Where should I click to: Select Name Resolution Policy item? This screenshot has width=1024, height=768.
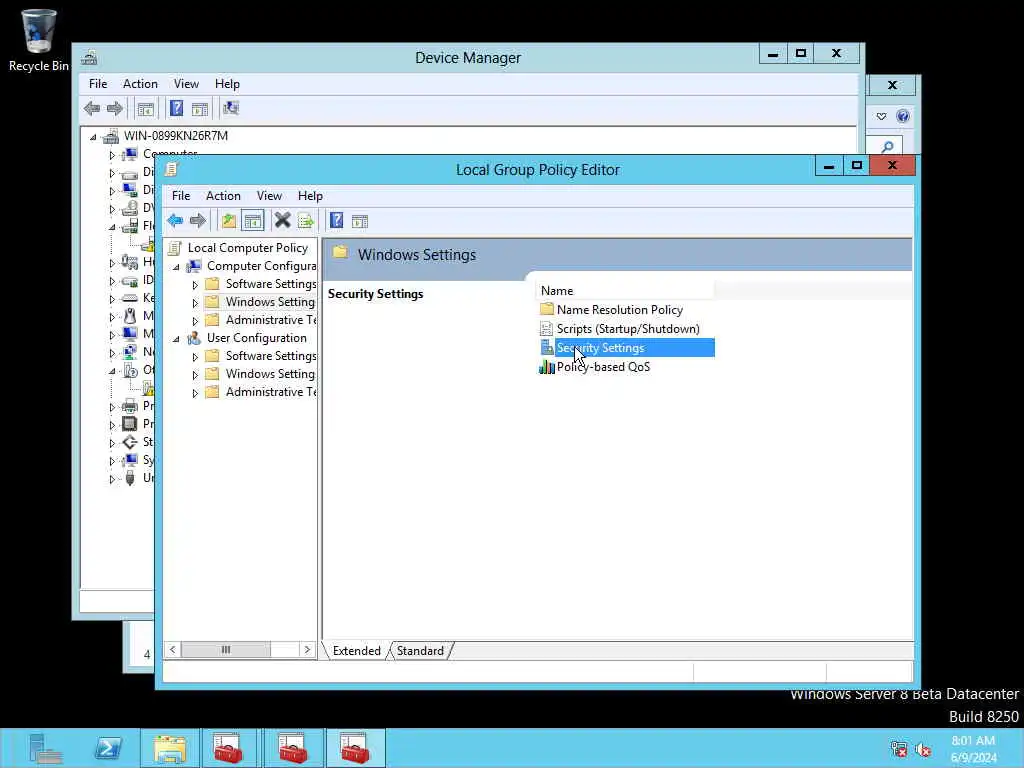(x=620, y=310)
